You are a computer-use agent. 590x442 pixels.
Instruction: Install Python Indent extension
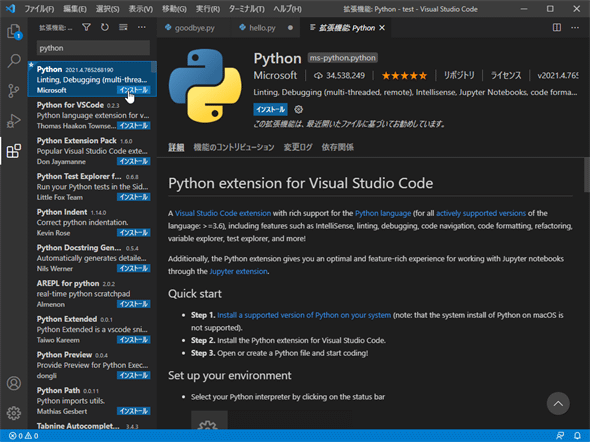134,233
